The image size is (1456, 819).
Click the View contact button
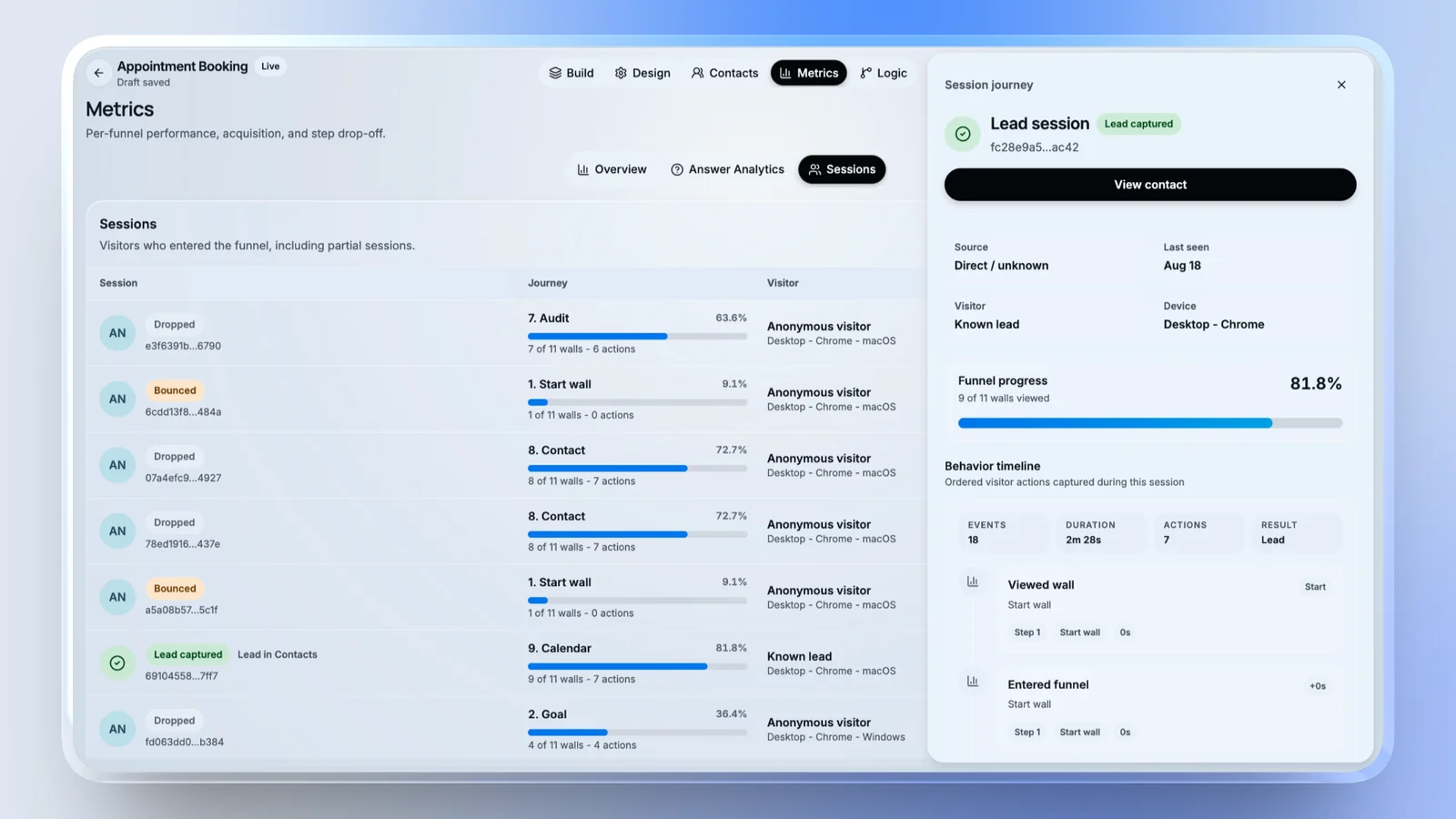point(1150,185)
